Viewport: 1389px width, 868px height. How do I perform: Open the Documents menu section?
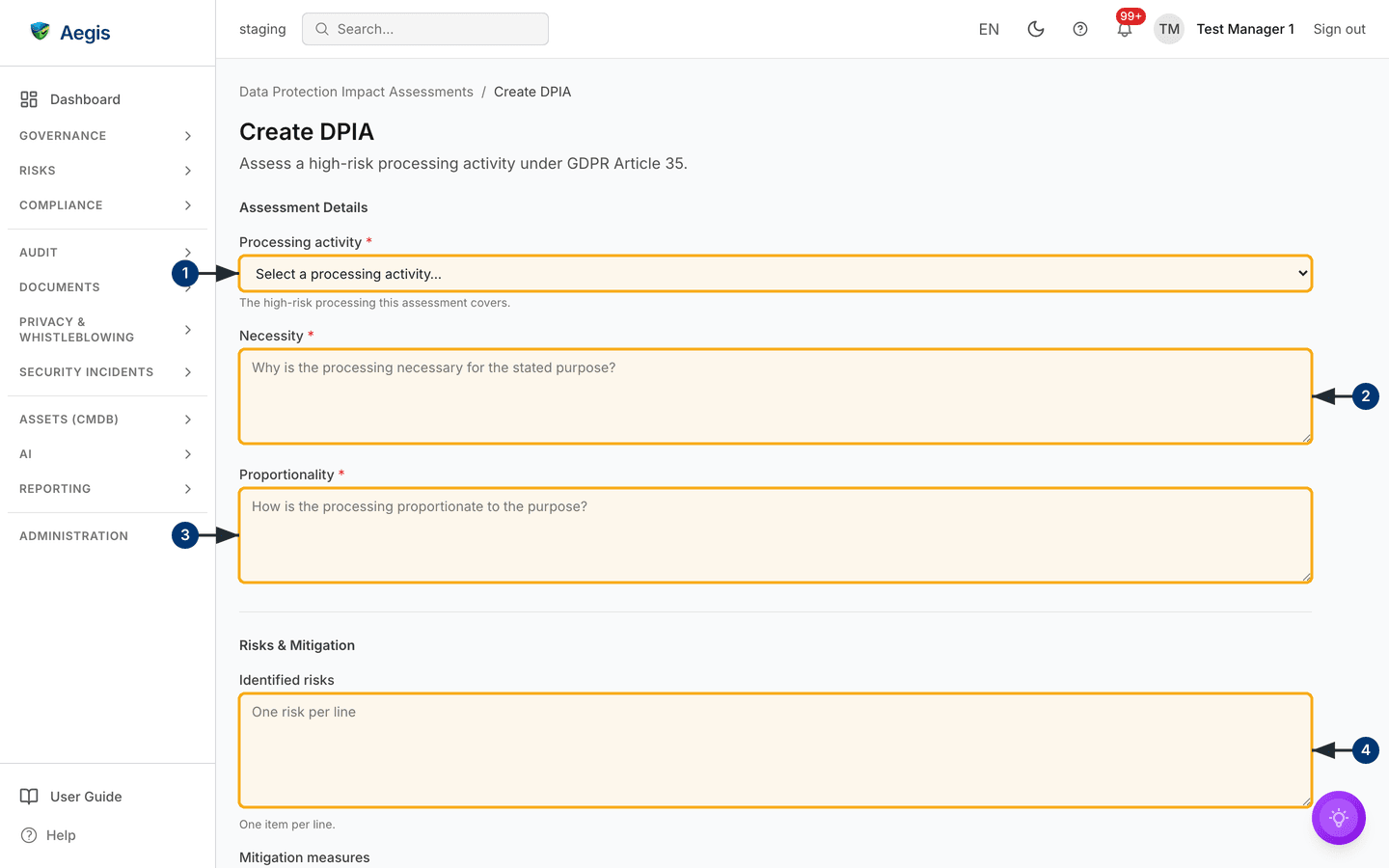pos(60,287)
